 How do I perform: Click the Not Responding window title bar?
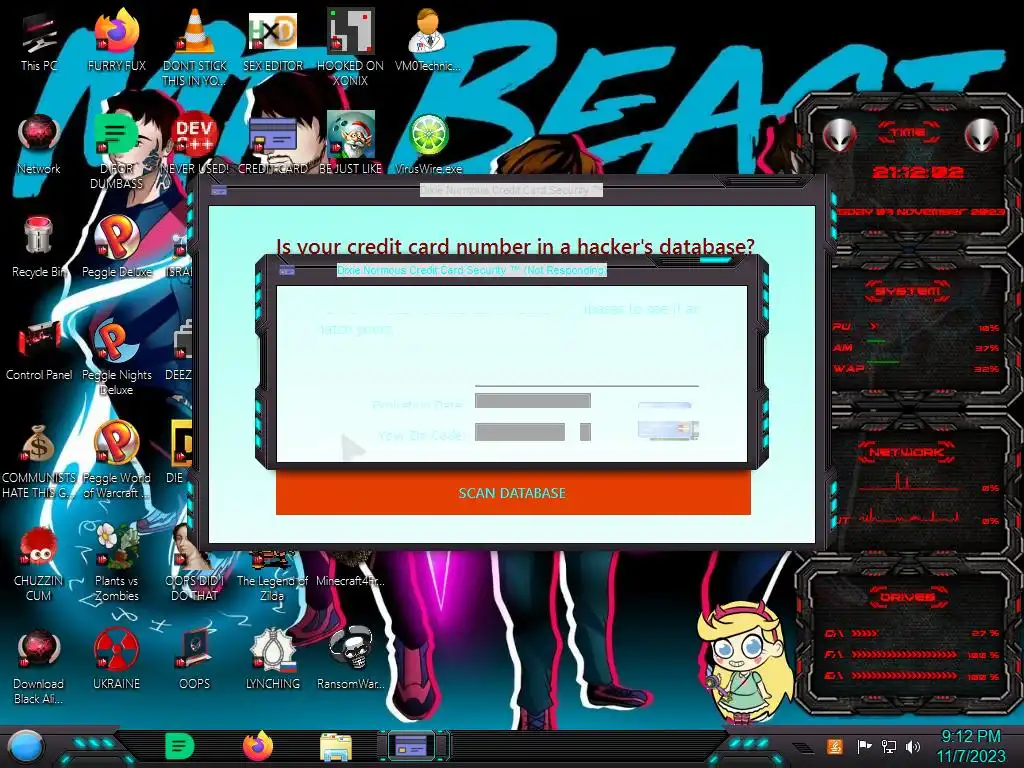click(x=472, y=270)
